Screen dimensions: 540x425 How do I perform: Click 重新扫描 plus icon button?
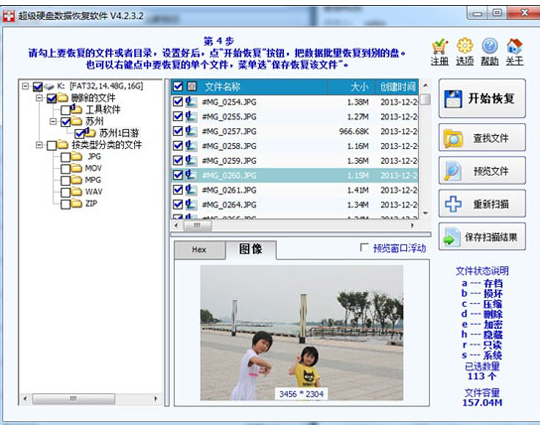click(482, 204)
